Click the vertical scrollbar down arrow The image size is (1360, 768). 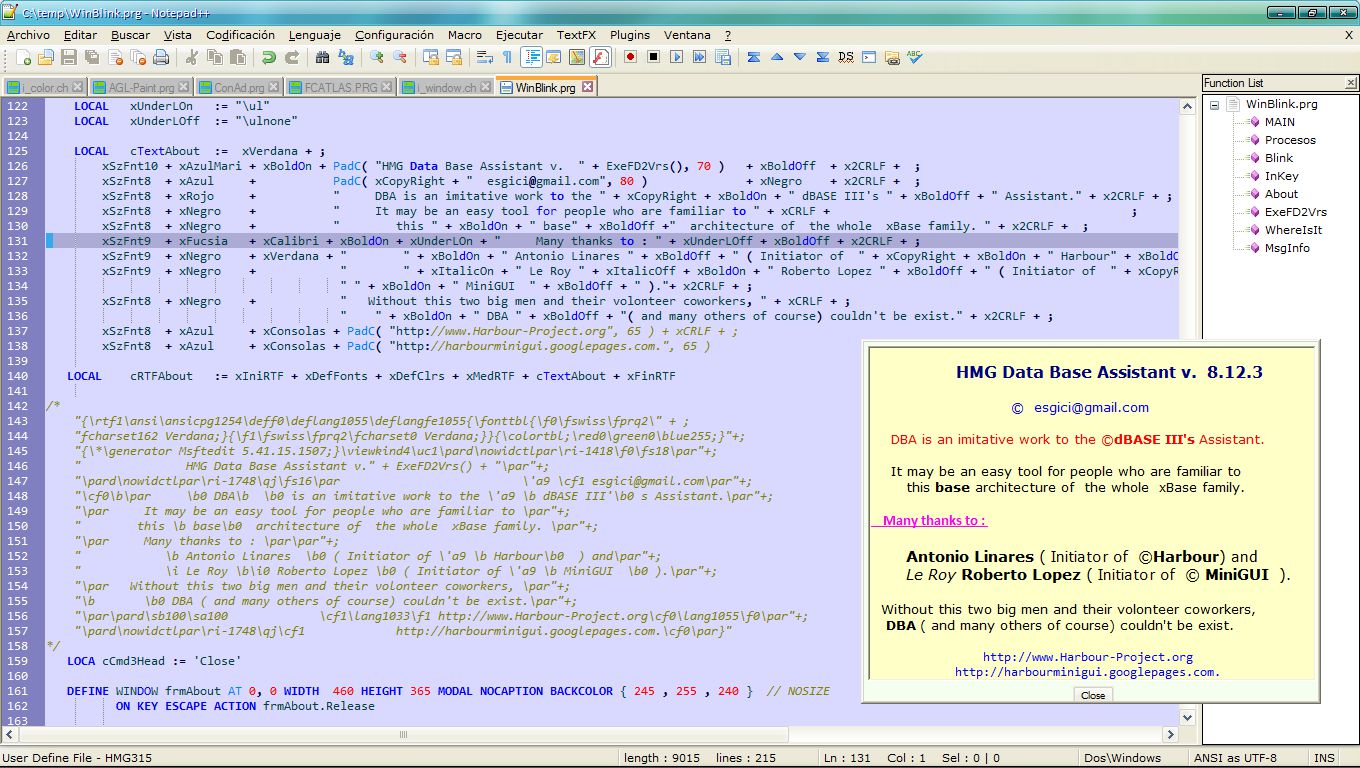pos(1188,717)
